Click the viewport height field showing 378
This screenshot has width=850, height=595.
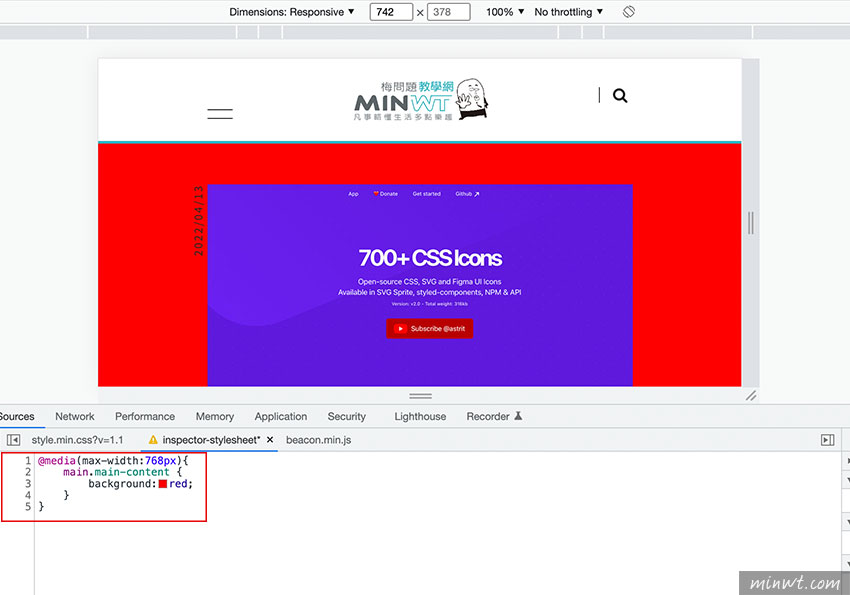click(448, 12)
